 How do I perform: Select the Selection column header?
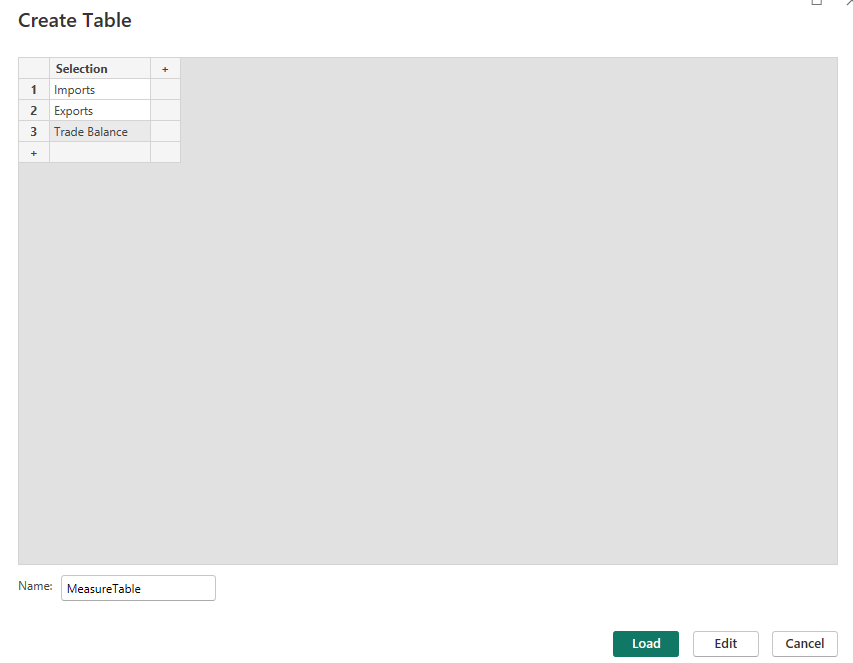[x=100, y=69]
